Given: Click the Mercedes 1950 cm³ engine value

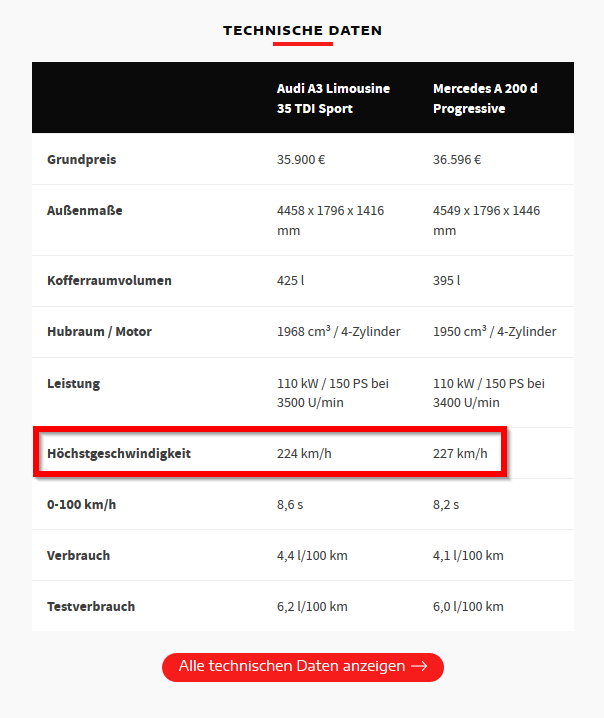Looking at the screenshot, I should click(x=494, y=331).
